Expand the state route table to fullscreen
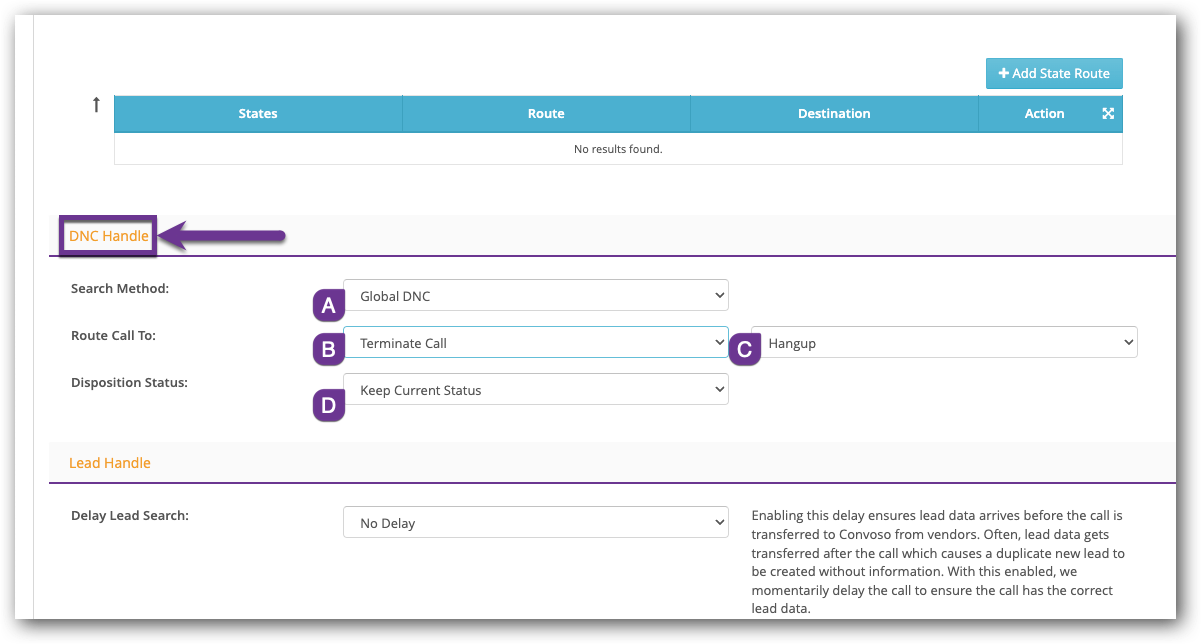The height and width of the screenshot is (644, 1201). [x=1108, y=114]
